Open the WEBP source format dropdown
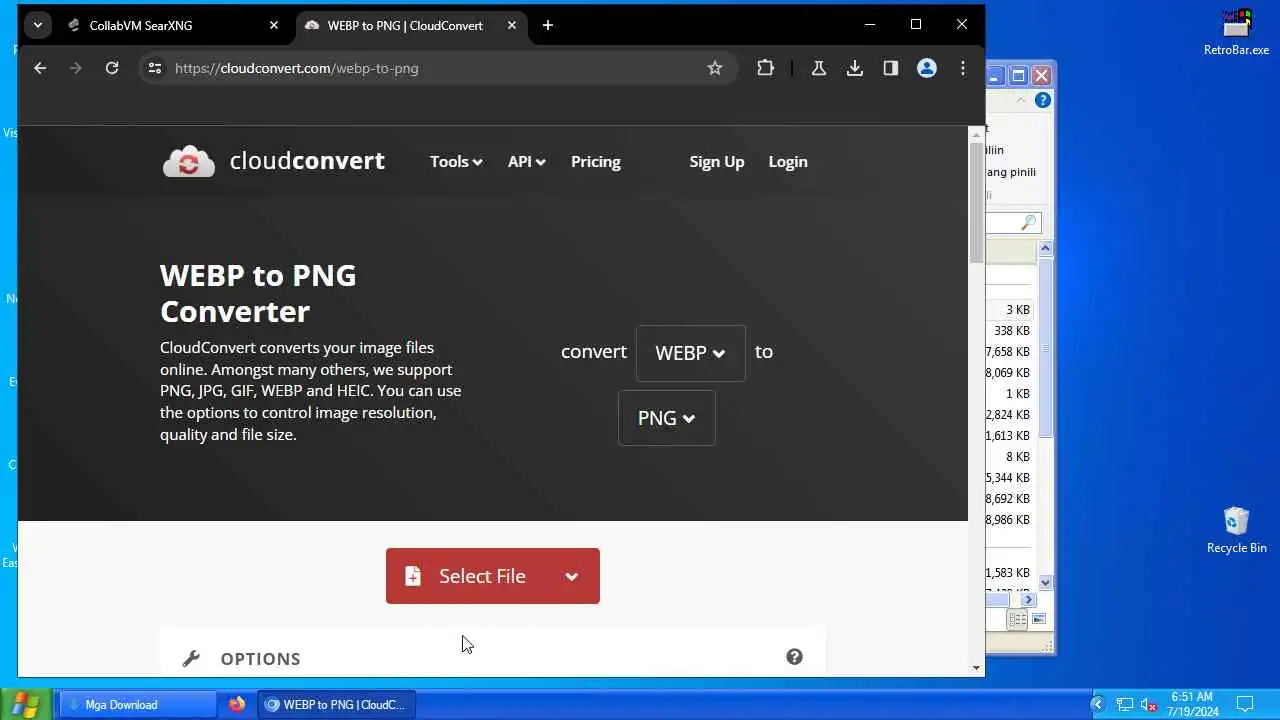The height and width of the screenshot is (720, 1280). [x=690, y=353]
